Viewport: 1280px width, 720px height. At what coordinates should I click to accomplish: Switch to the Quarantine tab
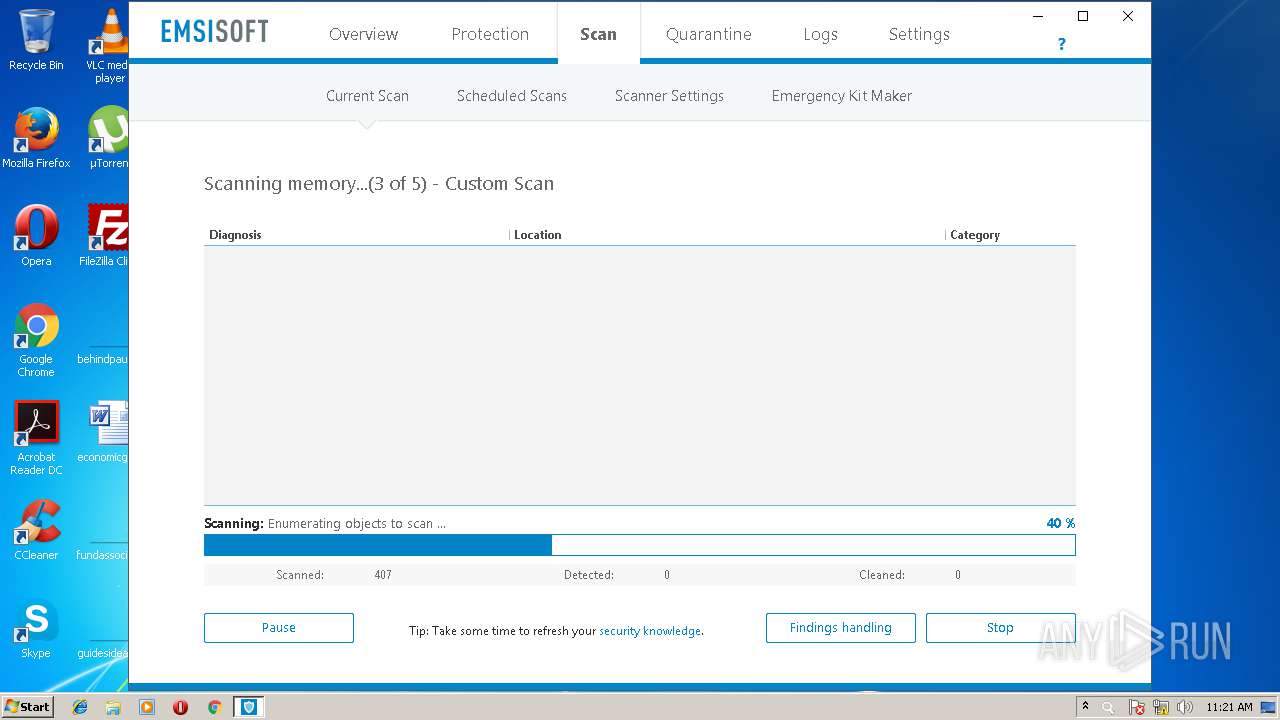tap(708, 34)
